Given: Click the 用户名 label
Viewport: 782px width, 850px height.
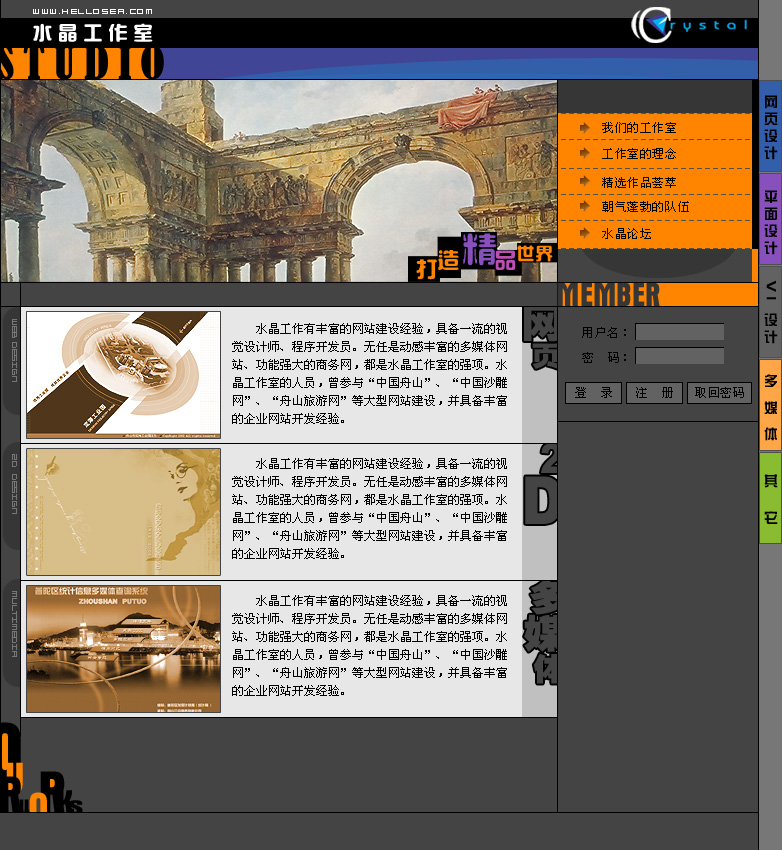Looking at the screenshot, I should [604, 332].
